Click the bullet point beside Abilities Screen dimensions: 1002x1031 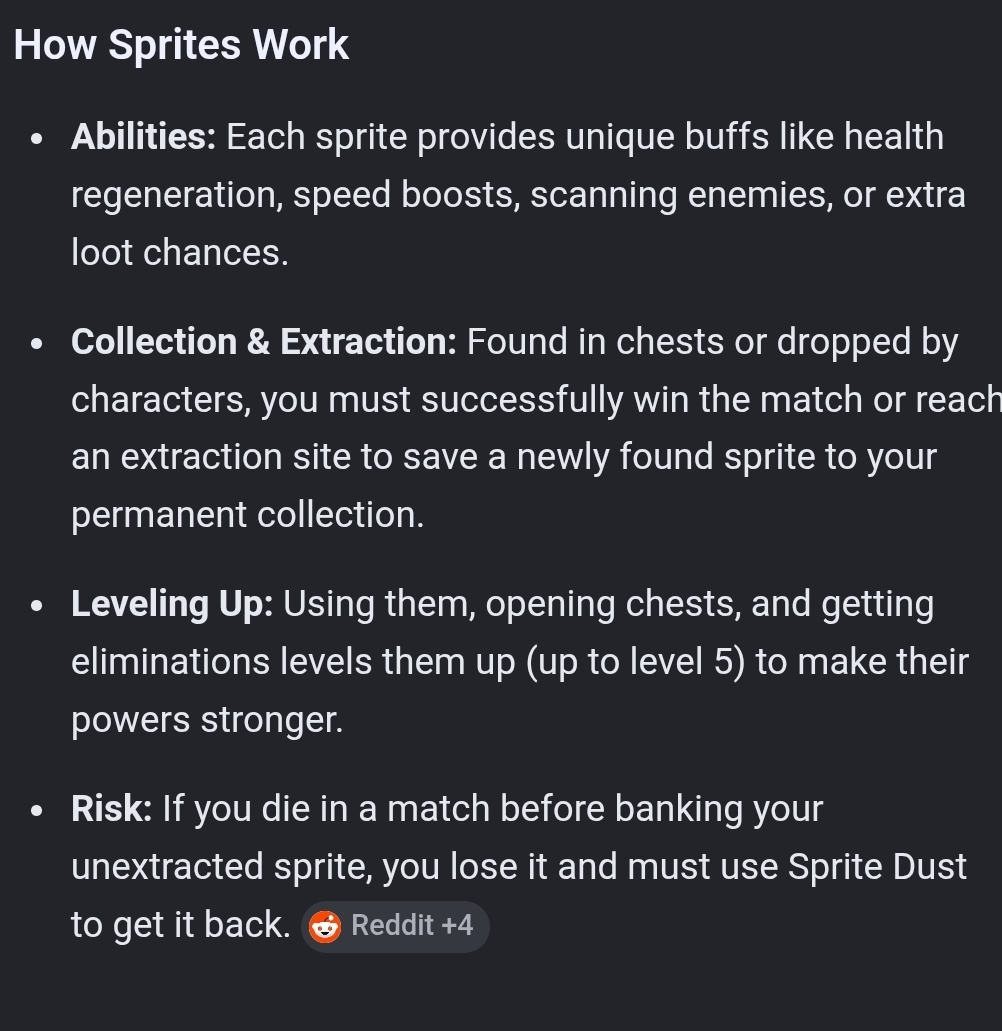pyautogui.click(x=37, y=139)
